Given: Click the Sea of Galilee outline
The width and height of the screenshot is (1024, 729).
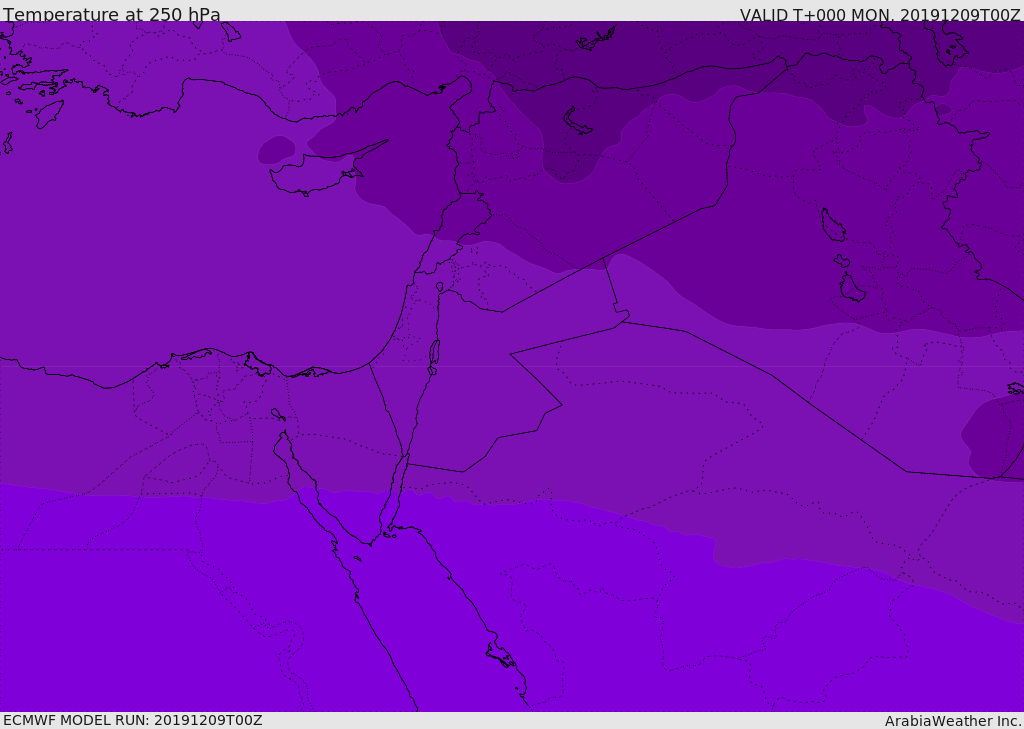Looking at the screenshot, I should 439,288.
